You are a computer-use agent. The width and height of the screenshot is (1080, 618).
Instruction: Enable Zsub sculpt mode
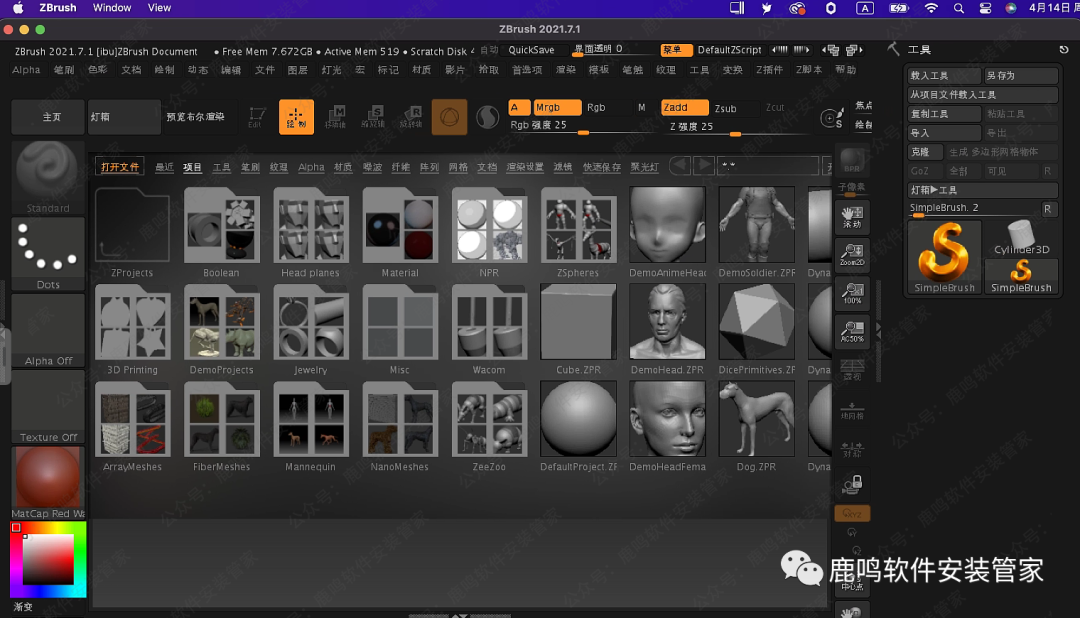(725, 108)
